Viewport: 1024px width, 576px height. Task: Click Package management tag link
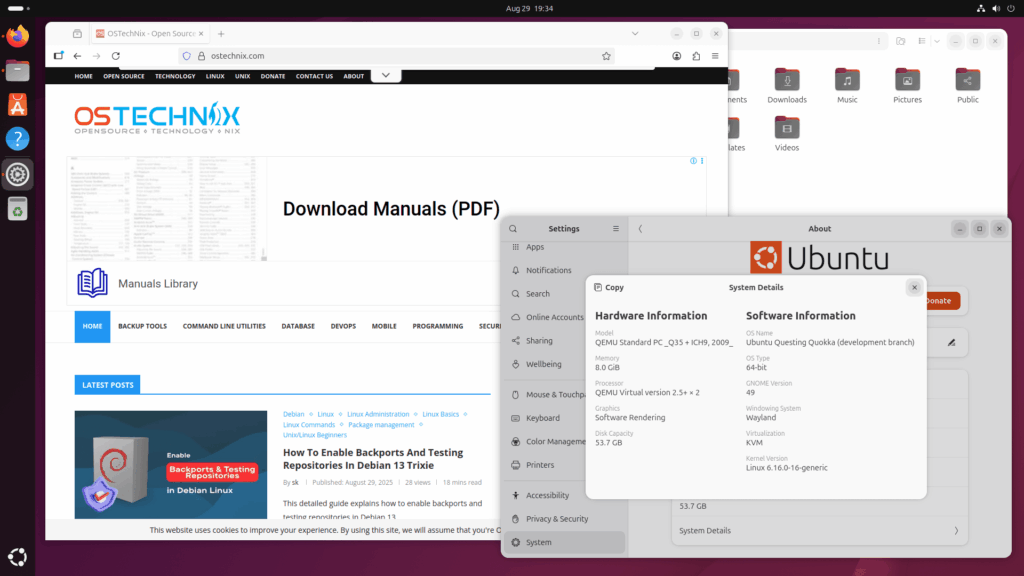[x=381, y=424]
